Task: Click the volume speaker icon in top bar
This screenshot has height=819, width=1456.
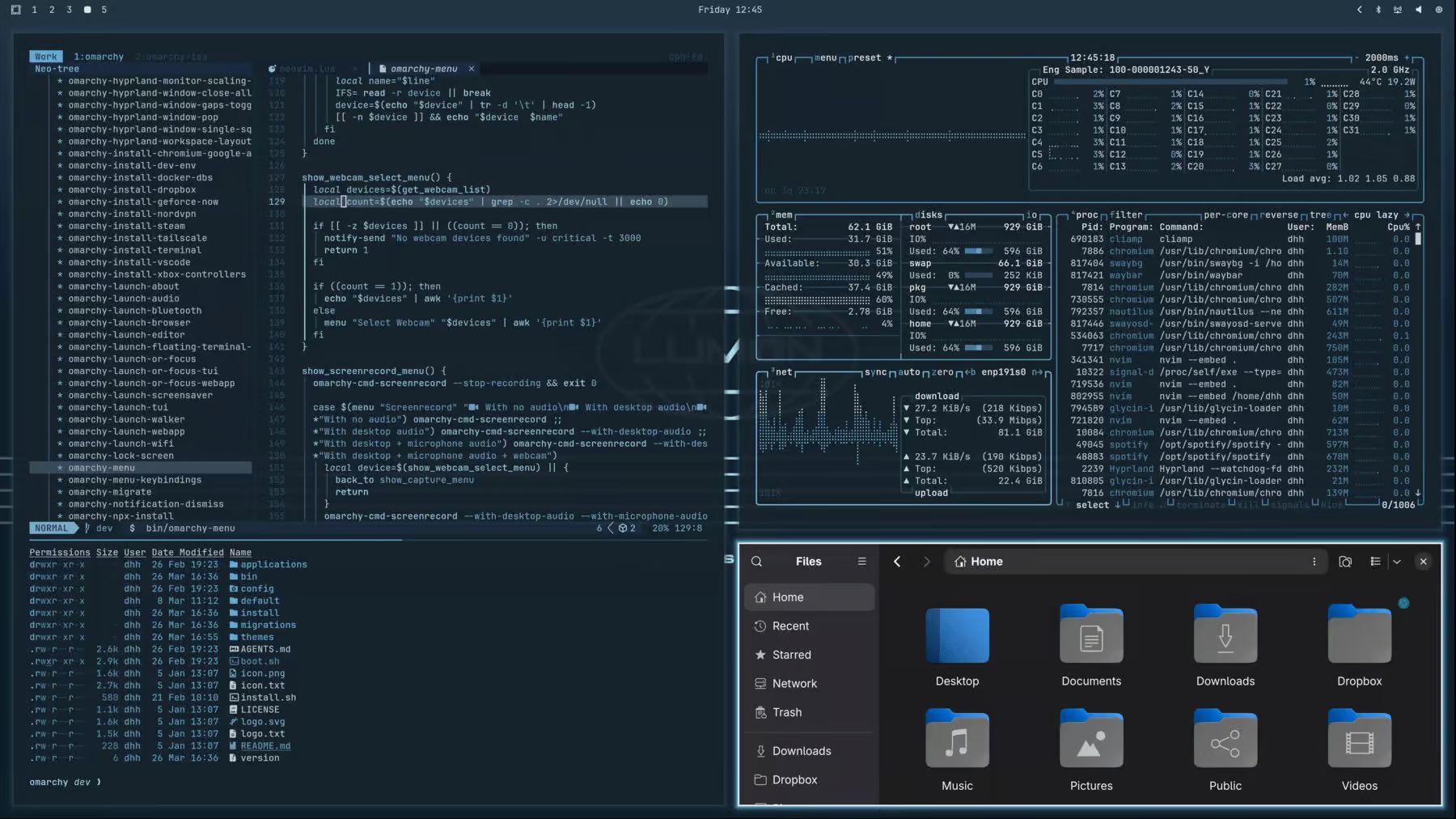Action: coord(1418,10)
